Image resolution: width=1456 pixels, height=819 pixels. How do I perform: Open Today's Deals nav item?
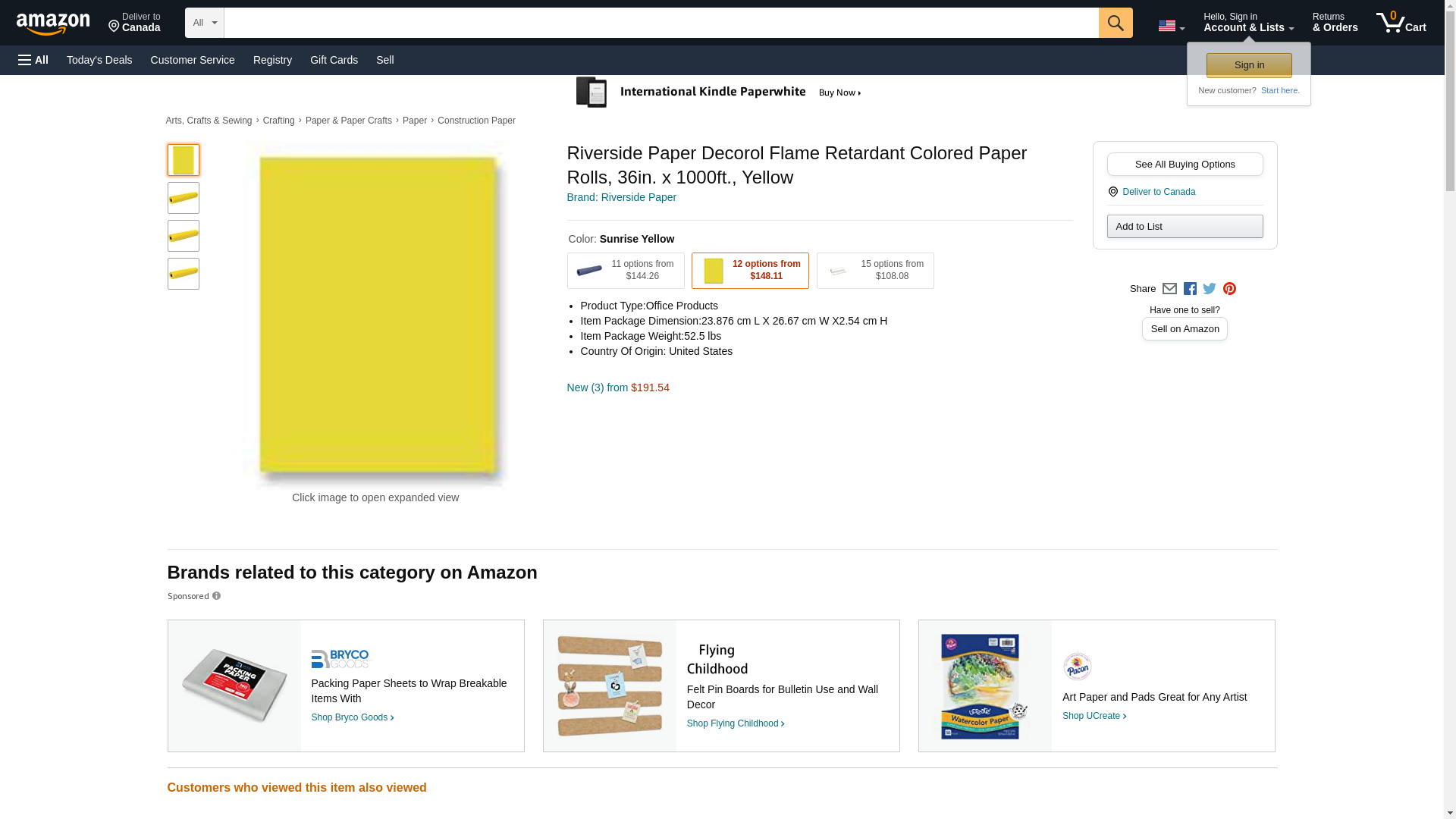(x=99, y=60)
